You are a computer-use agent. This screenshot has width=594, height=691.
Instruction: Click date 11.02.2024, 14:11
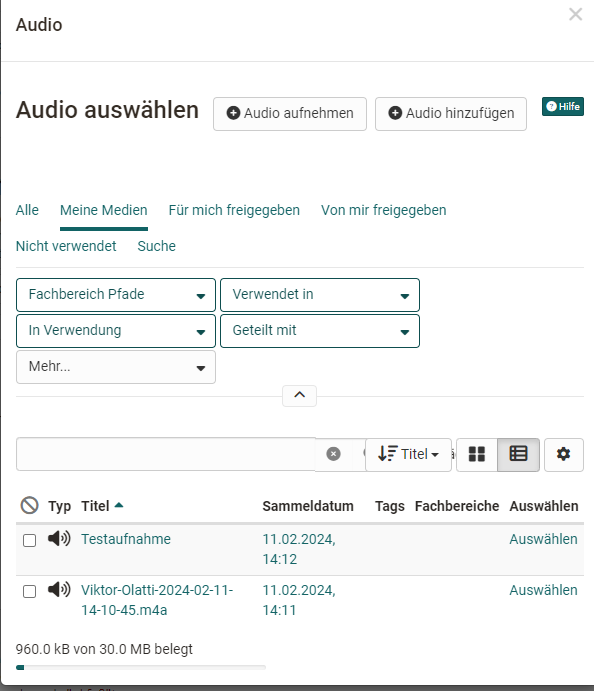[x=299, y=600]
